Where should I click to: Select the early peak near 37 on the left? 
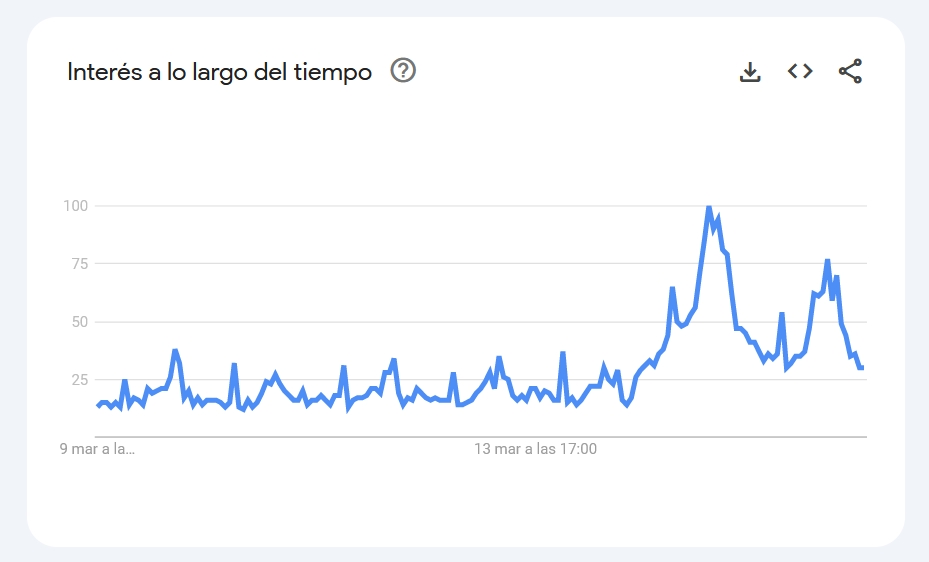point(175,350)
